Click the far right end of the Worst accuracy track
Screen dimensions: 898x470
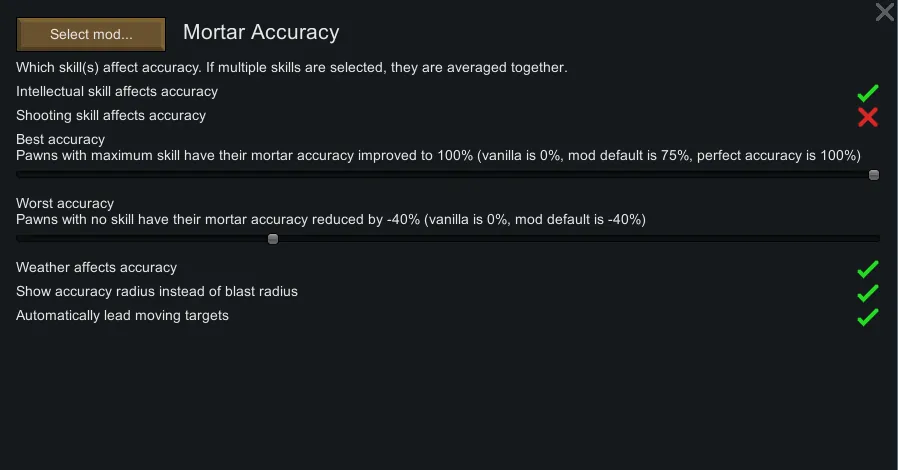tap(876, 238)
